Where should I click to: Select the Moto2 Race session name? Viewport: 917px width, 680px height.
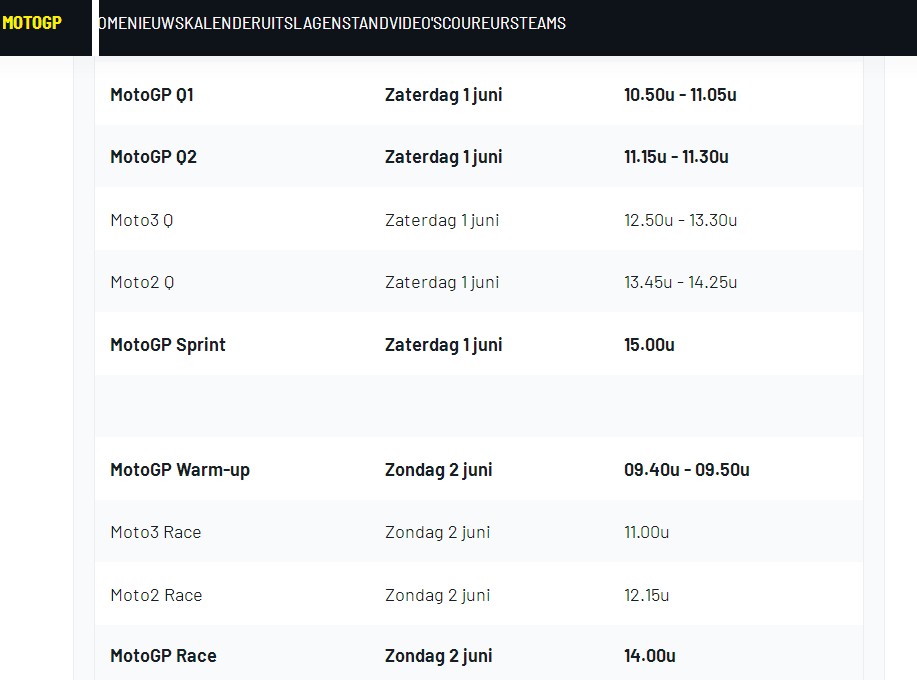pos(156,595)
